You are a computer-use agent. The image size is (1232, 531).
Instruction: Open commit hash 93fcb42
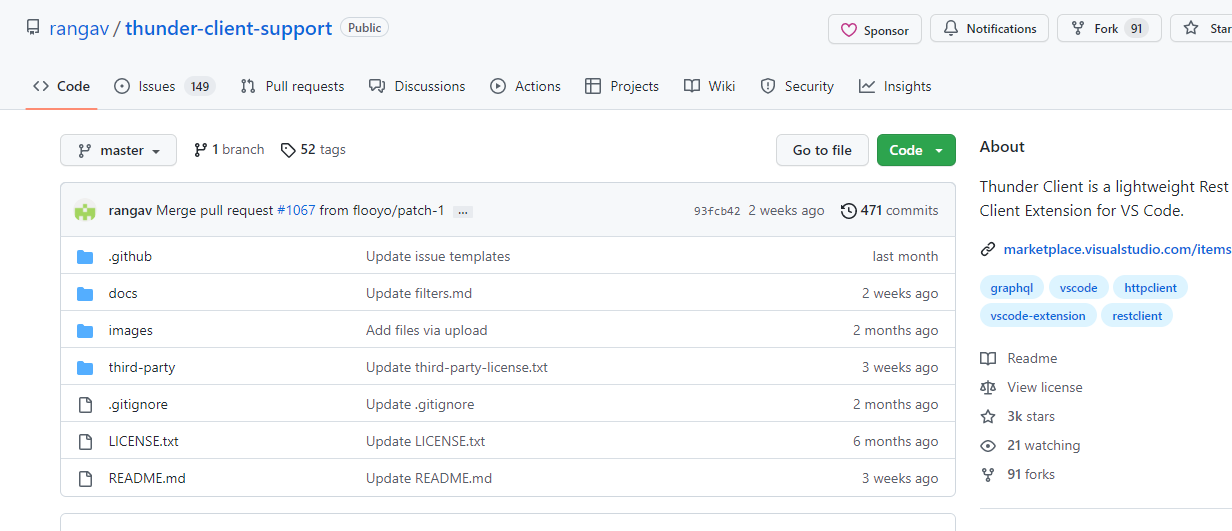click(717, 211)
